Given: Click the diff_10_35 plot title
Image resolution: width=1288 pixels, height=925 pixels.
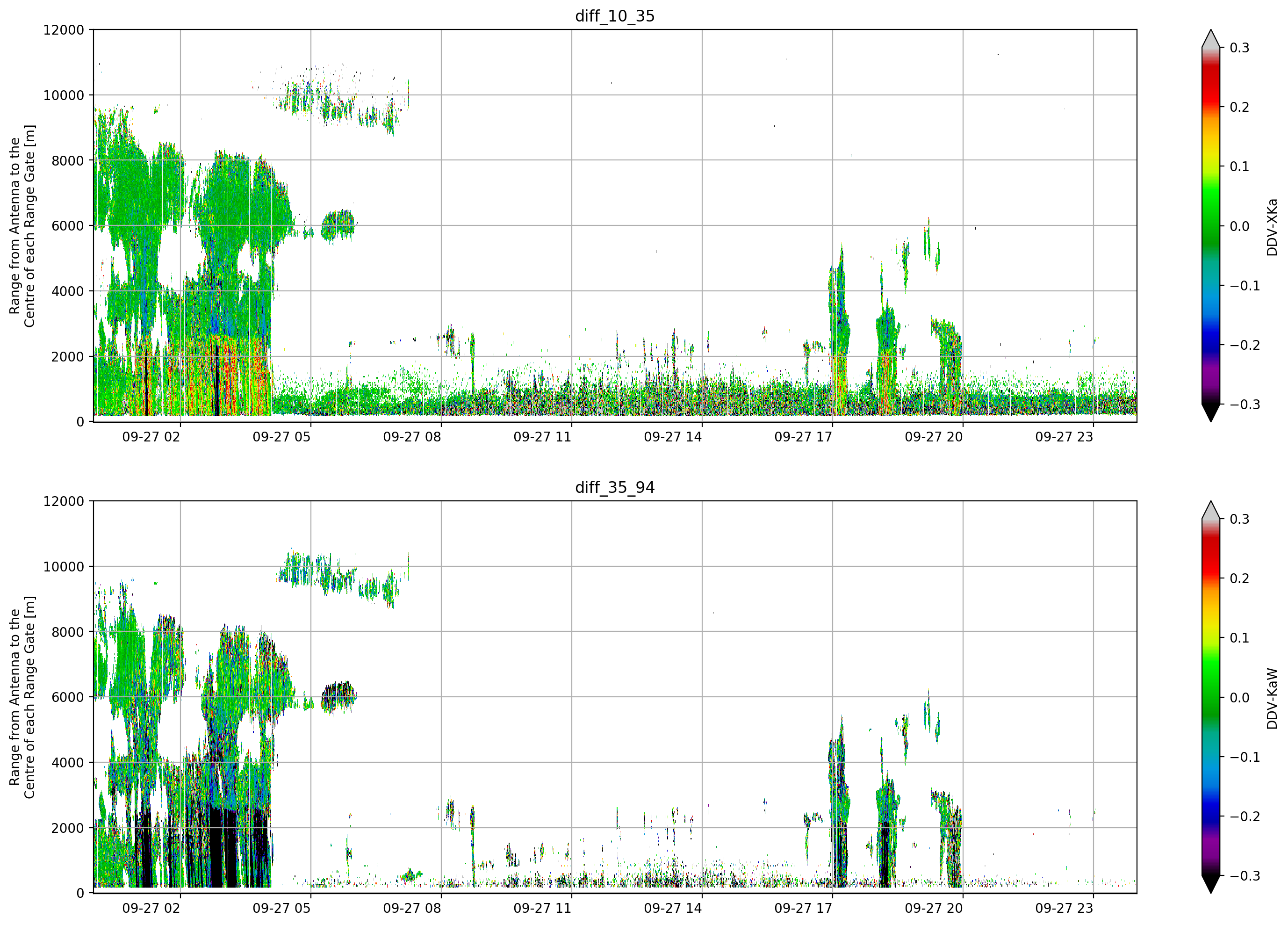Looking at the screenshot, I should coord(615,16).
